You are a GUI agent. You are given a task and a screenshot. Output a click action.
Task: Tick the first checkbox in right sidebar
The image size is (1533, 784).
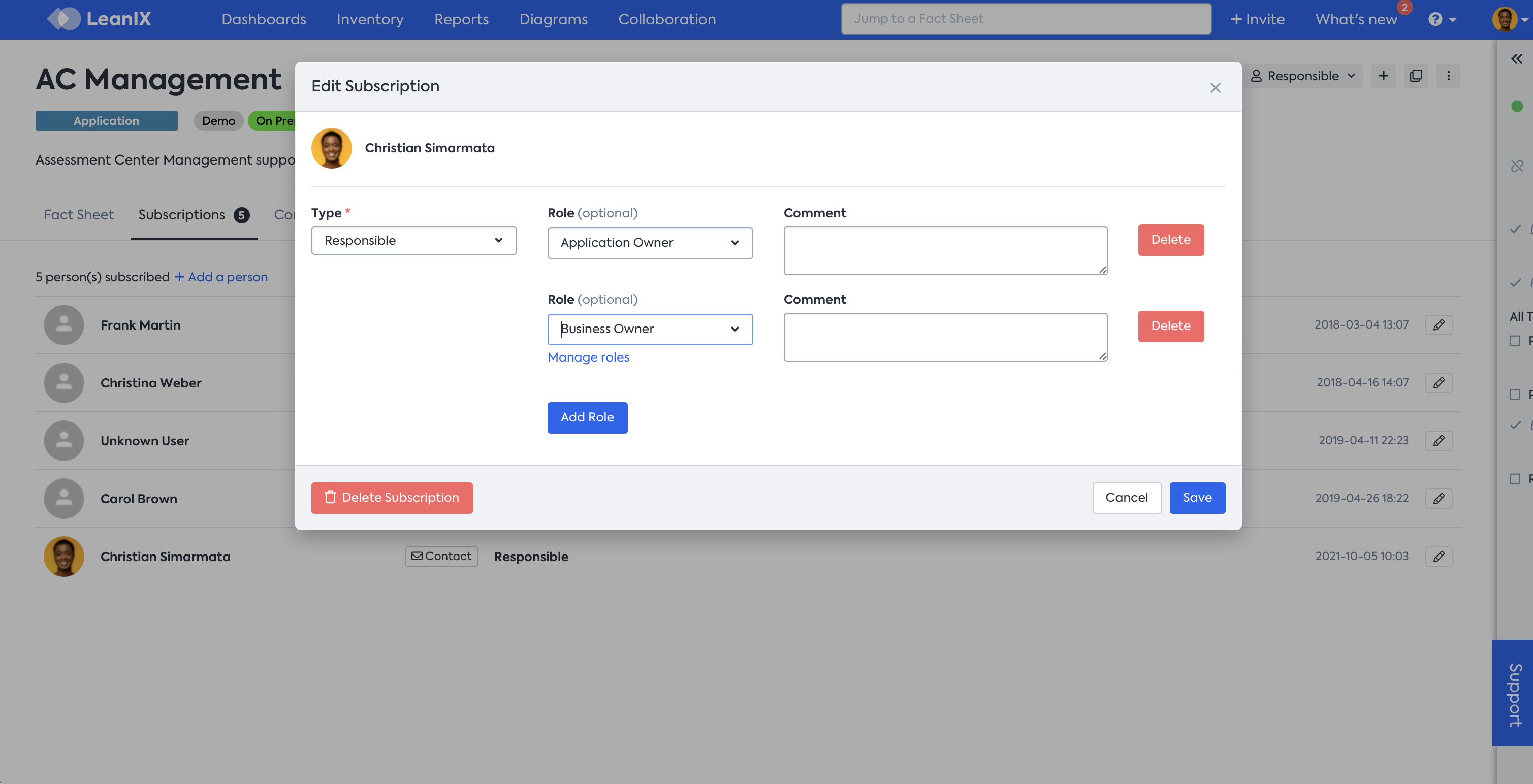(x=1515, y=341)
